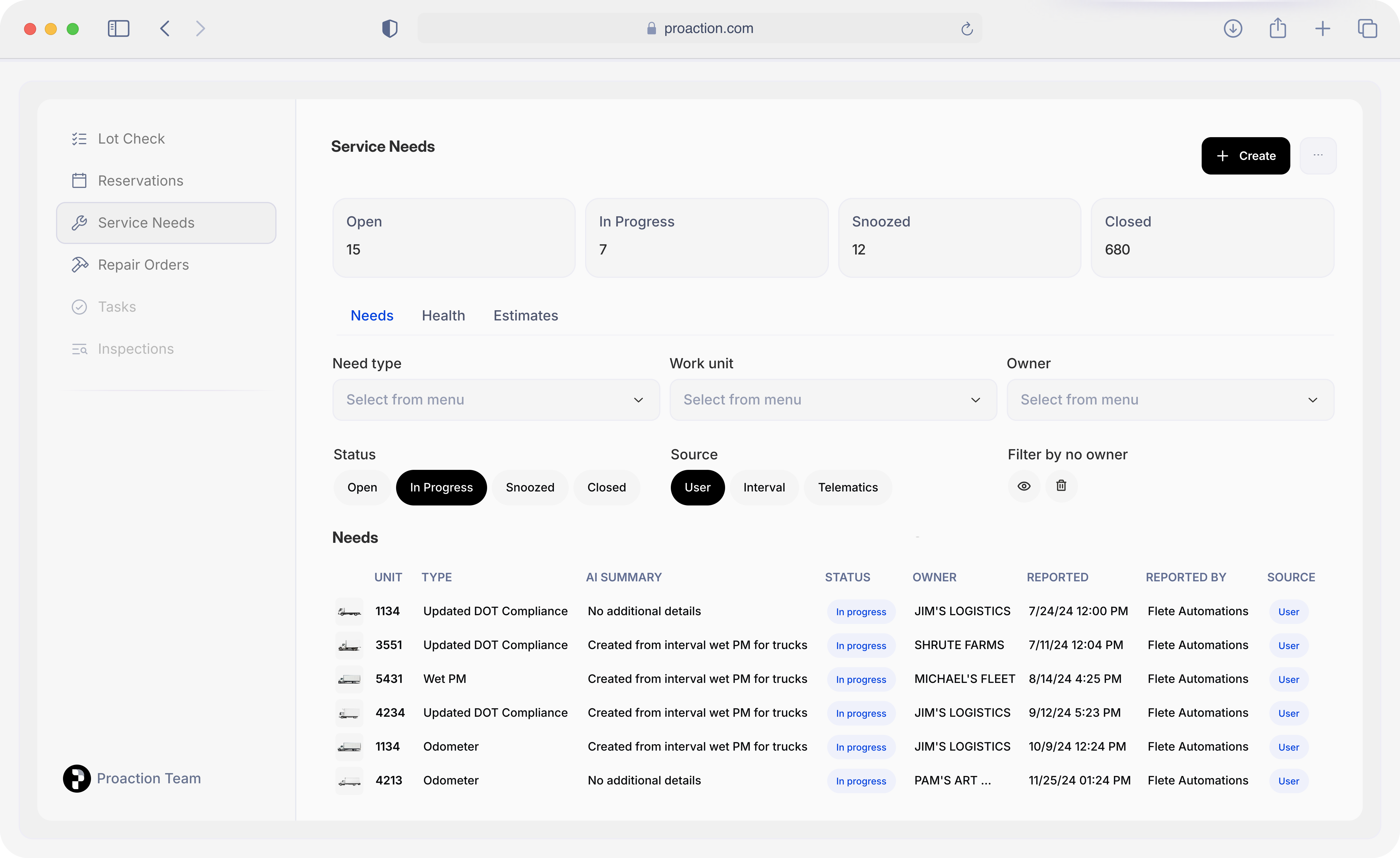Open the Work unit select menu

(832, 400)
